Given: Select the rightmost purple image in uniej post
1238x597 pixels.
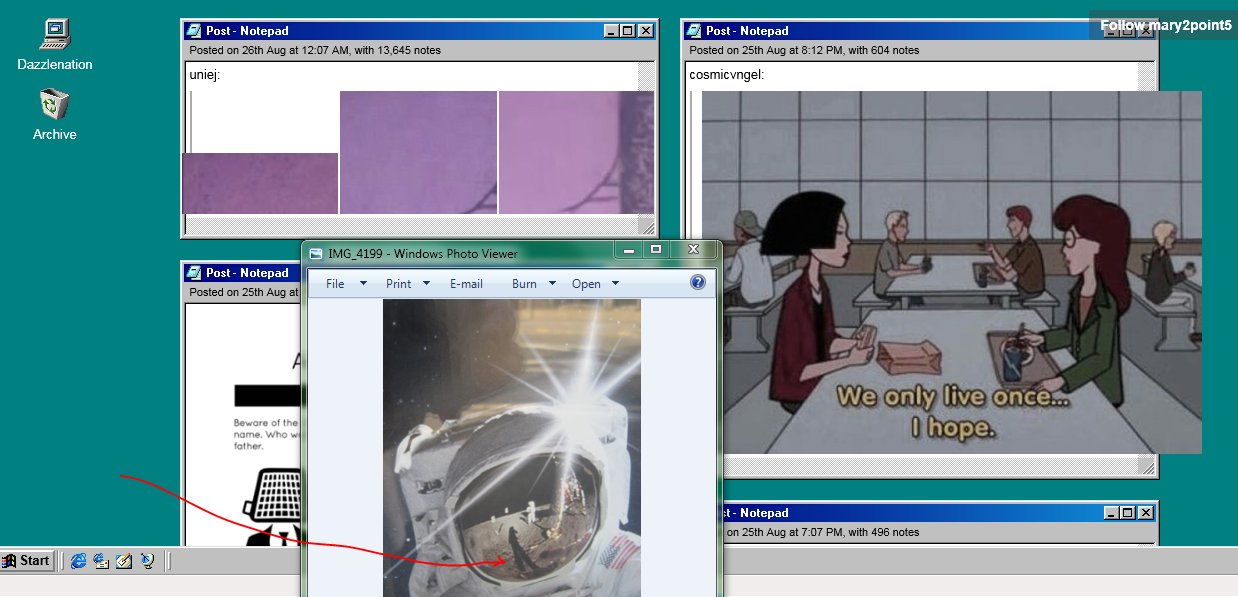Looking at the screenshot, I should pyautogui.click(x=576, y=152).
